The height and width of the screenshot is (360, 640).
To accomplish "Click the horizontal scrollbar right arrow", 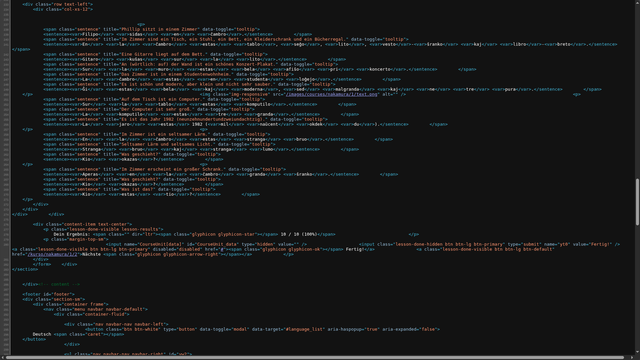I will [x=632, y=358].
